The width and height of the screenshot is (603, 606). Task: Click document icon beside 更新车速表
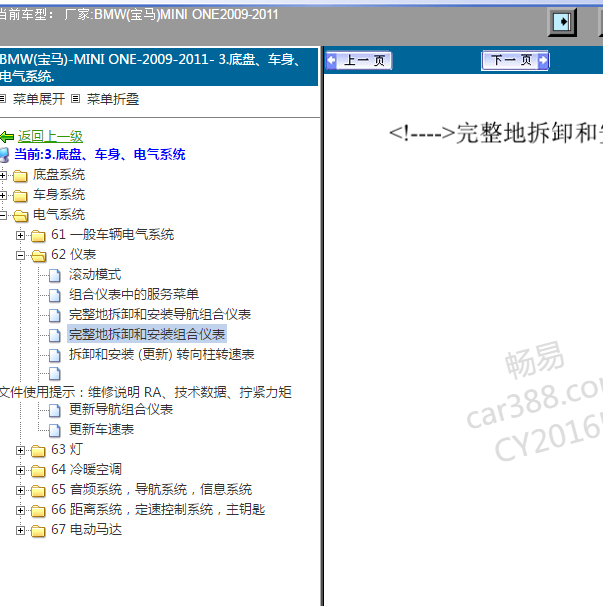(x=55, y=430)
